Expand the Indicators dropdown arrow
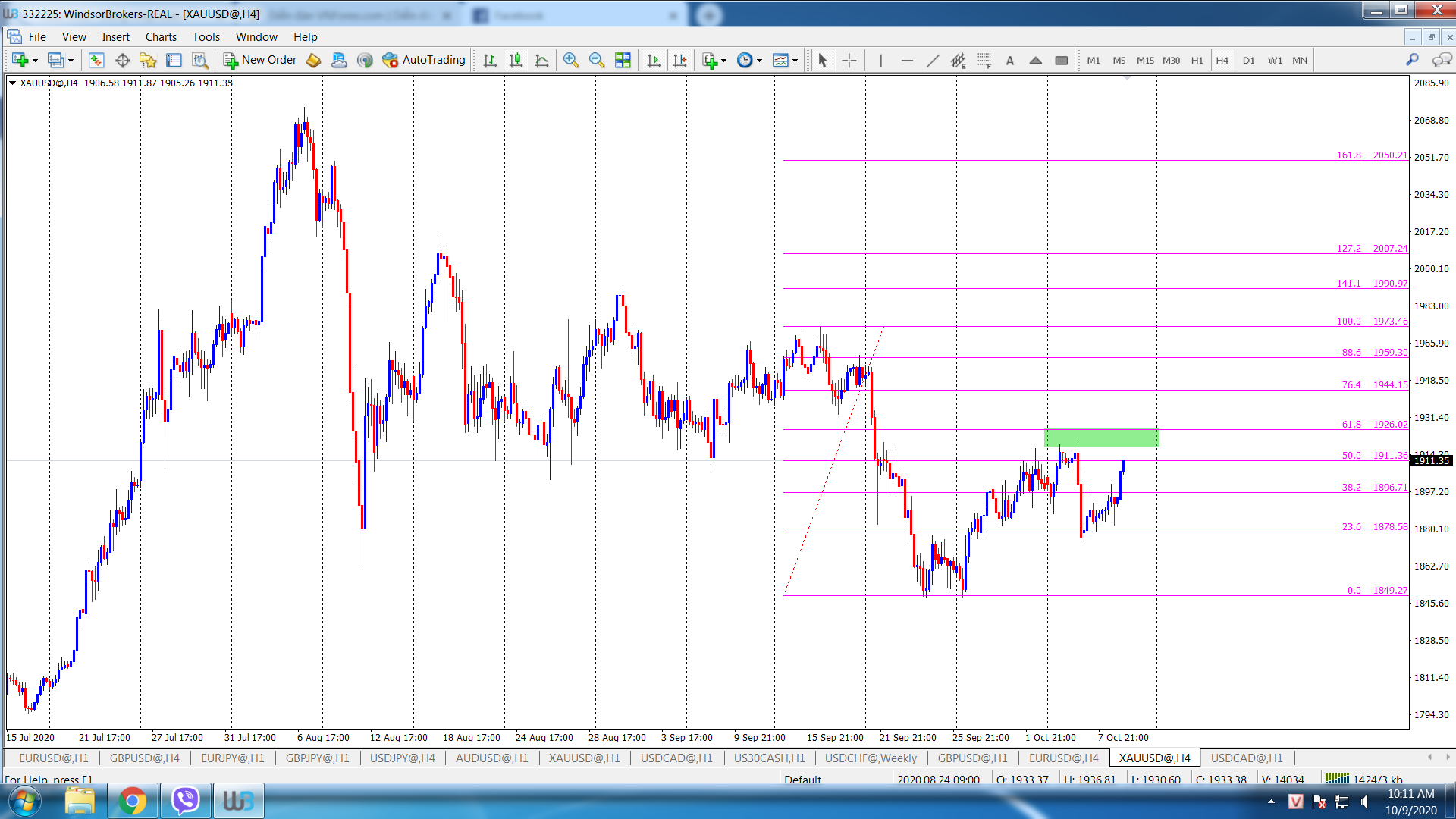Image resolution: width=1456 pixels, height=819 pixels. pos(724,61)
